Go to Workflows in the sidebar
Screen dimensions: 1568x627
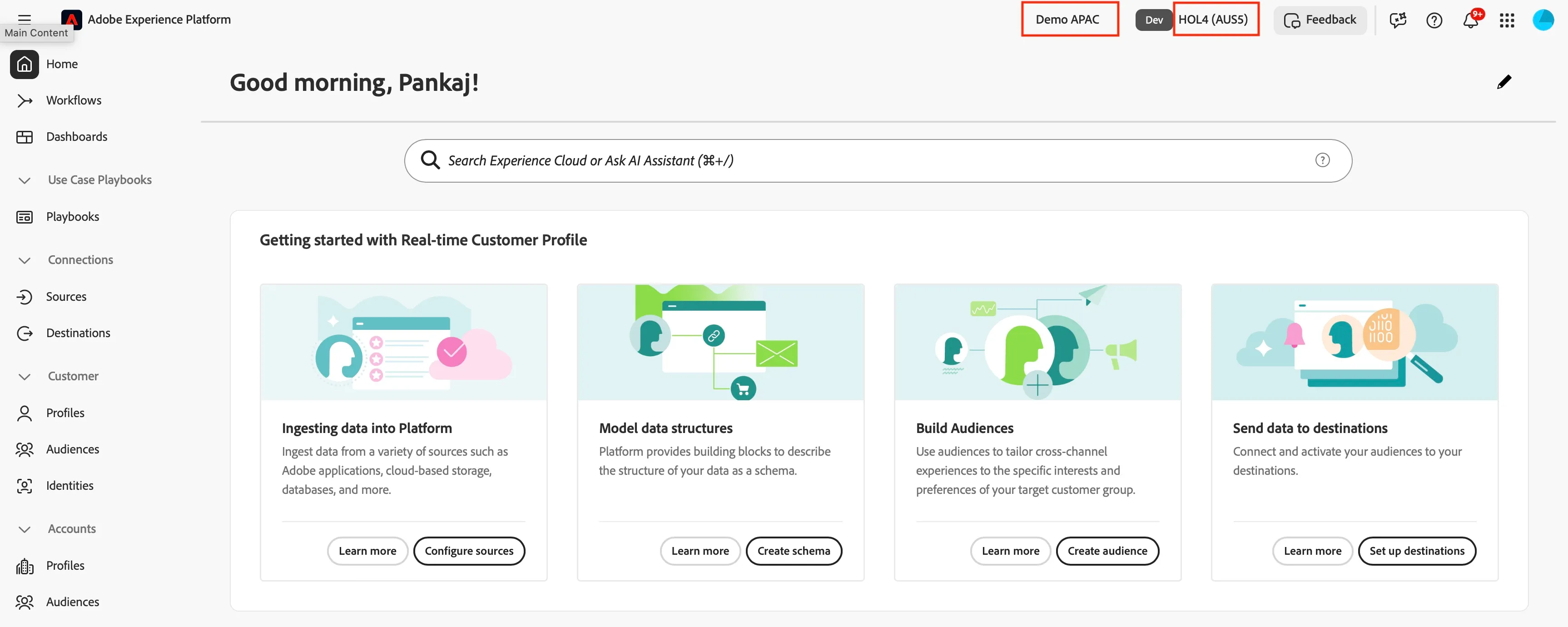[x=74, y=100]
